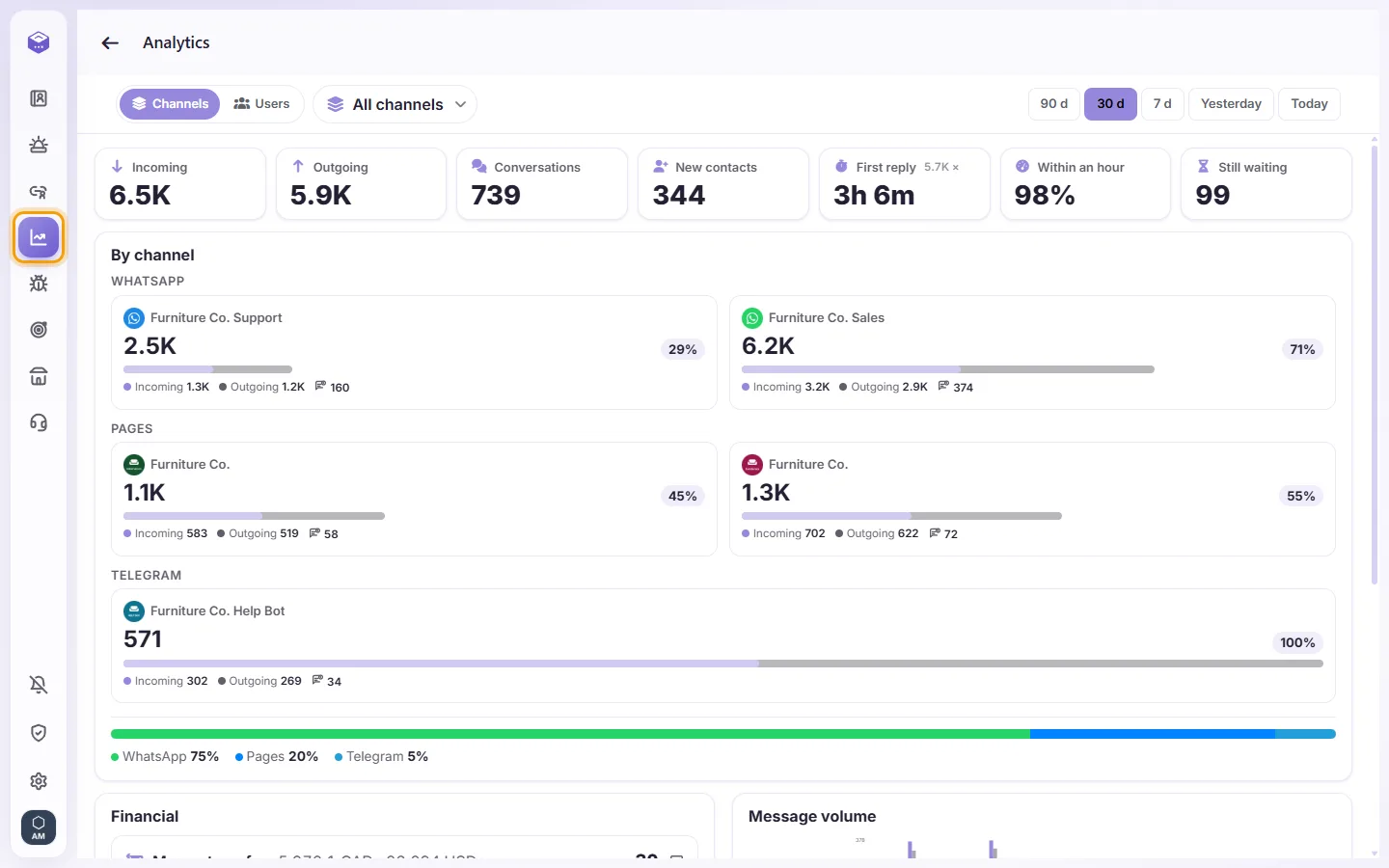Open settings via the gear icon
1389x868 pixels.
click(x=39, y=781)
